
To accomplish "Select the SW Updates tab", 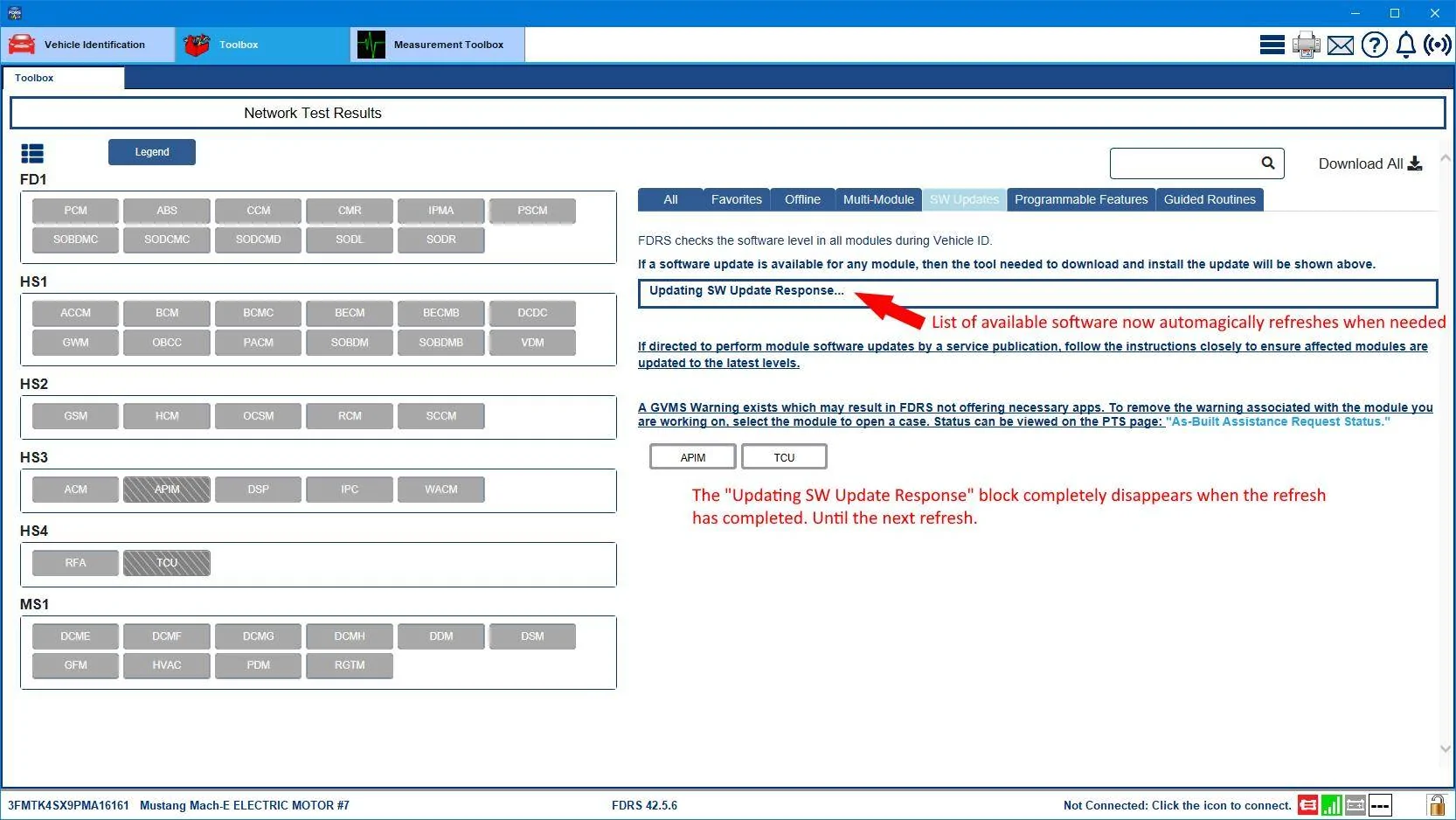I will 964,199.
